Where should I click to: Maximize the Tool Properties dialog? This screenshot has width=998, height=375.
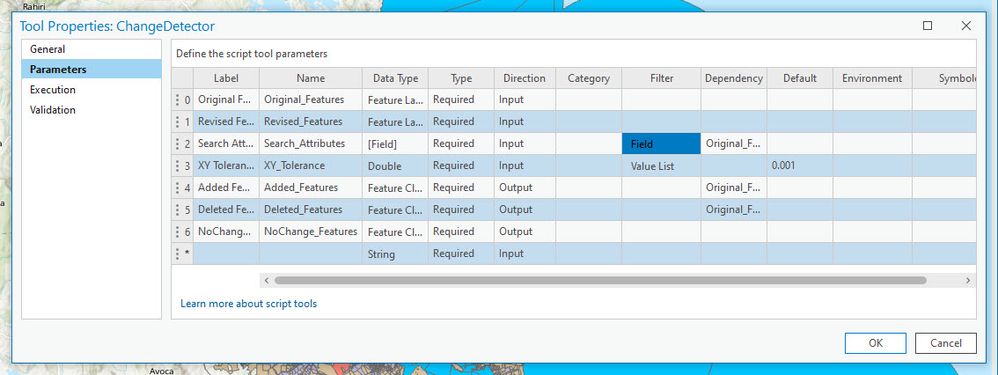[927, 26]
